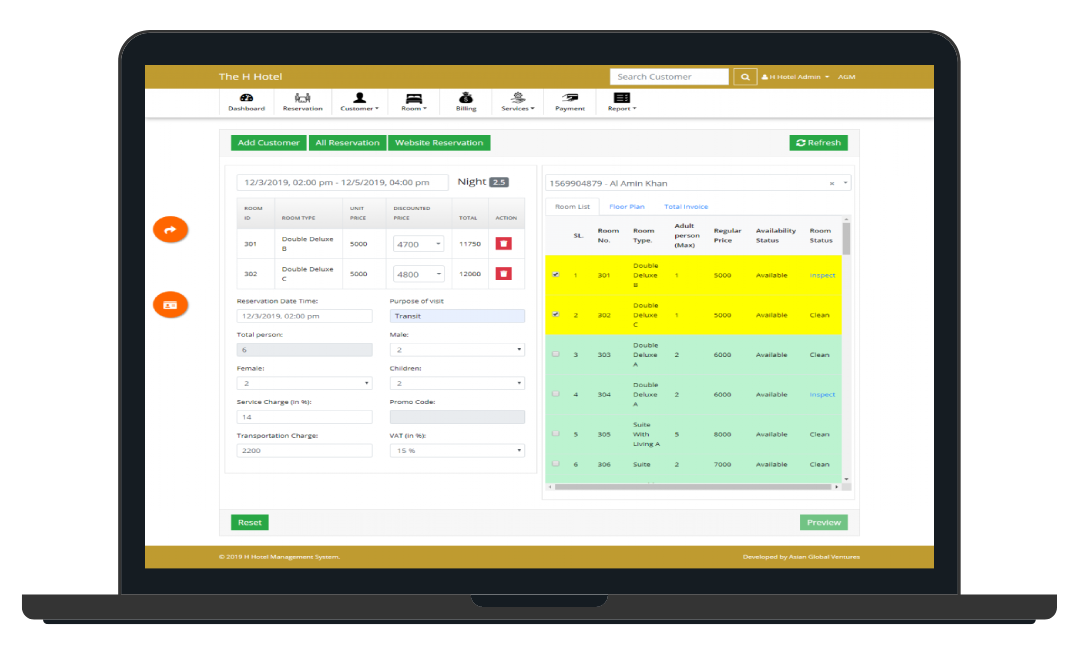
Task: Click the Reservation Date Time field
Action: [304, 316]
